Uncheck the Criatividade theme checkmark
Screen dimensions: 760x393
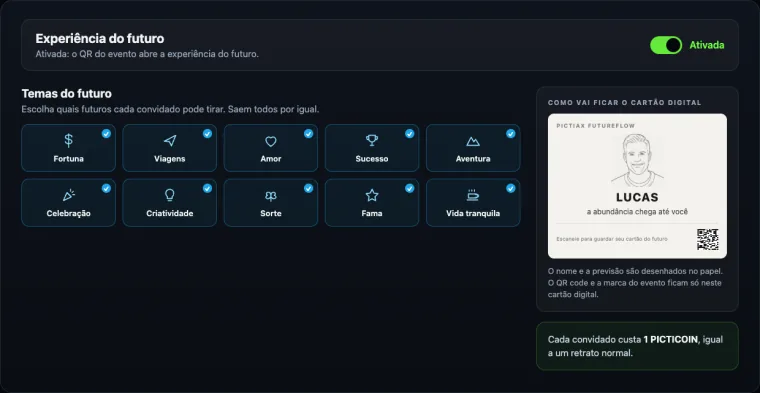pos(207,189)
